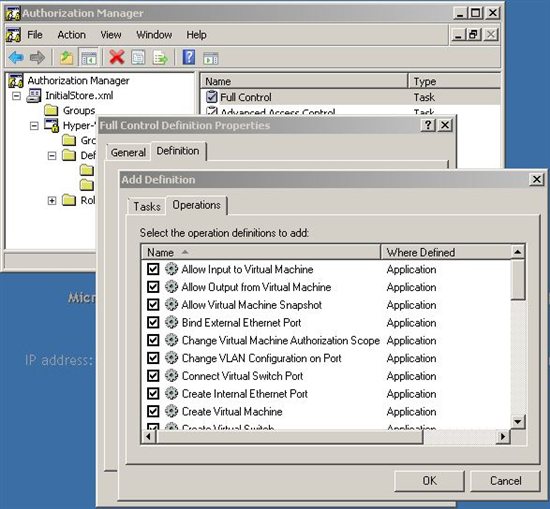
Task: Open the View menu
Action: (x=111, y=35)
